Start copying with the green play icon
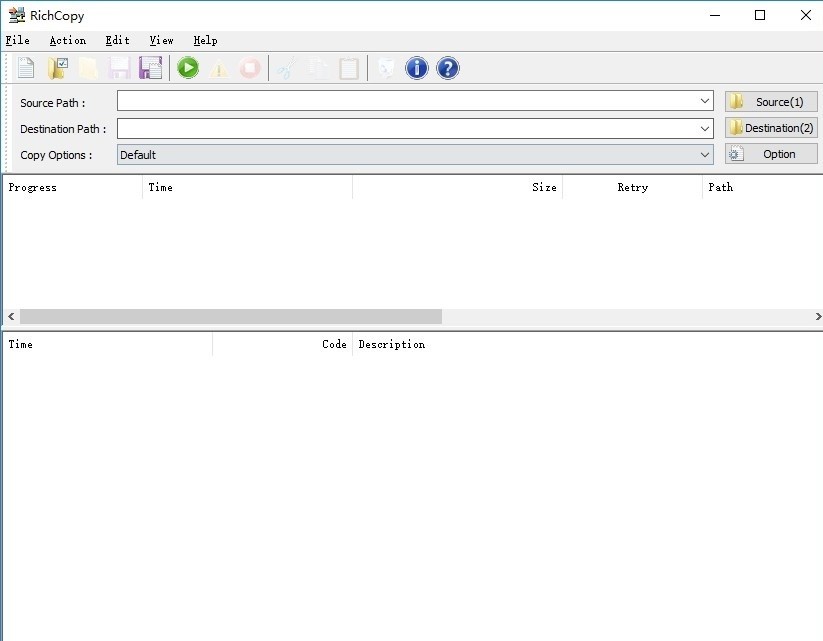This screenshot has height=641, width=823. point(188,68)
